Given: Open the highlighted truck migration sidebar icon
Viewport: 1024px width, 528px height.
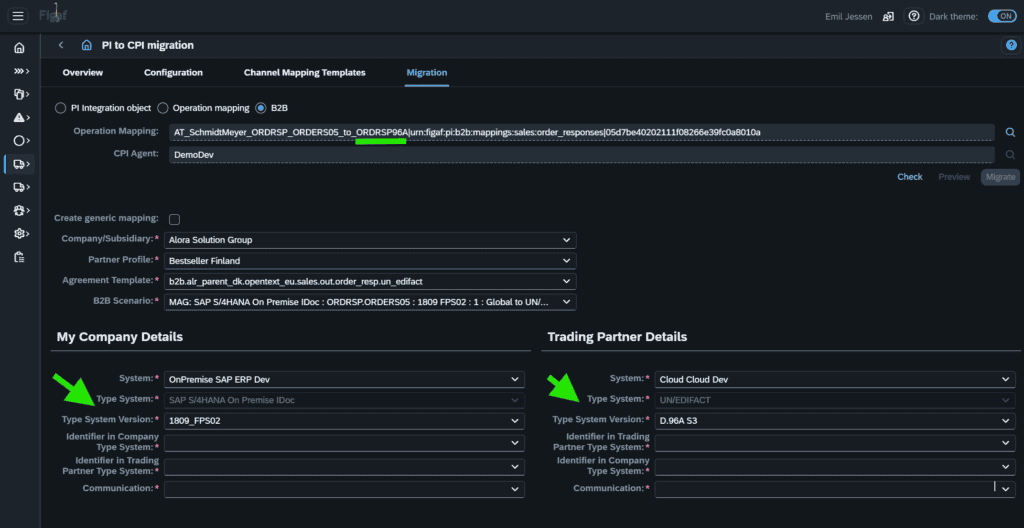Looking at the screenshot, I should point(21,164).
